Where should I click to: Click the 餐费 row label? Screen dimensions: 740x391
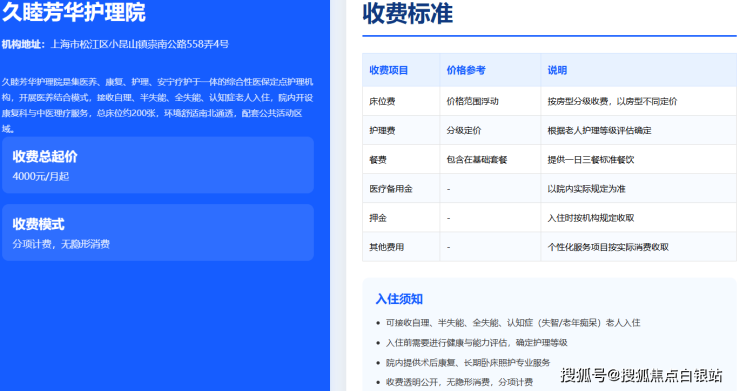[378, 160]
